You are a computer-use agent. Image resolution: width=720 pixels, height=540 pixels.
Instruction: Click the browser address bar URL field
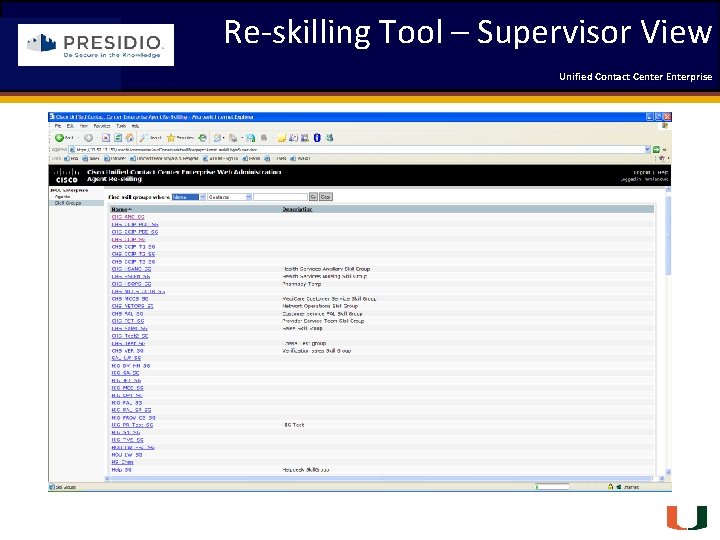[x=359, y=150]
